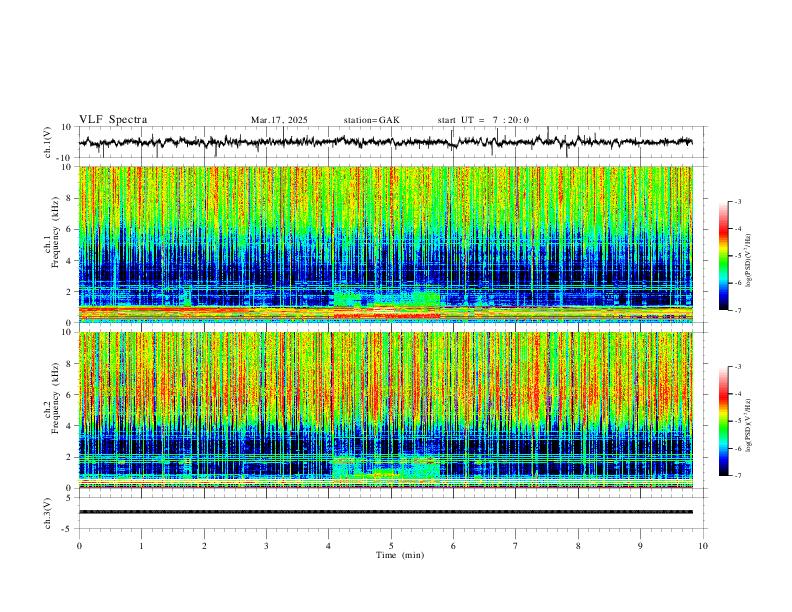Click inside the ch.1 frequency spectrogram
The width and height of the screenshot is (792, 612).
click(386, 244)
